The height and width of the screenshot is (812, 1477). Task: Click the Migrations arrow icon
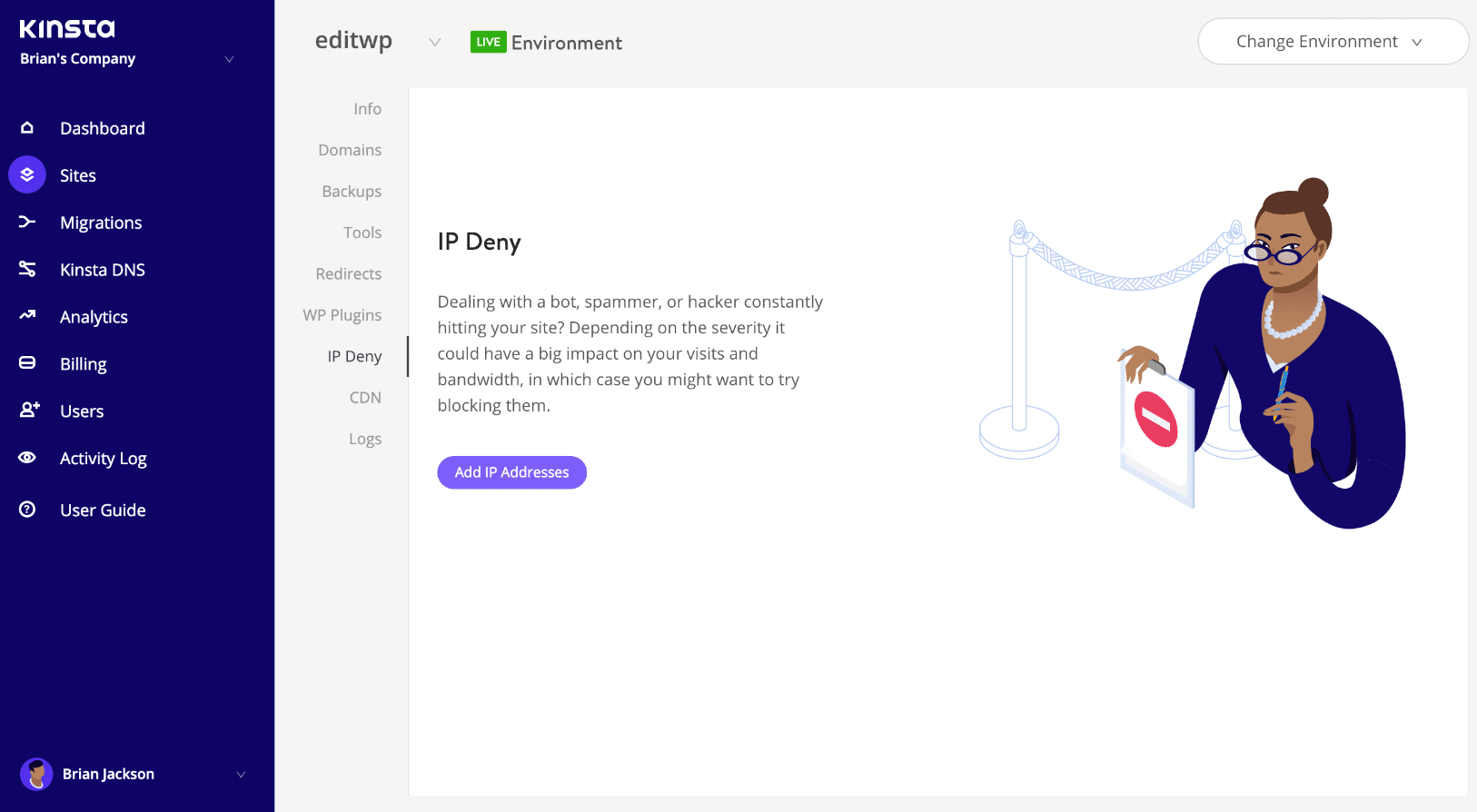point(27,222)
